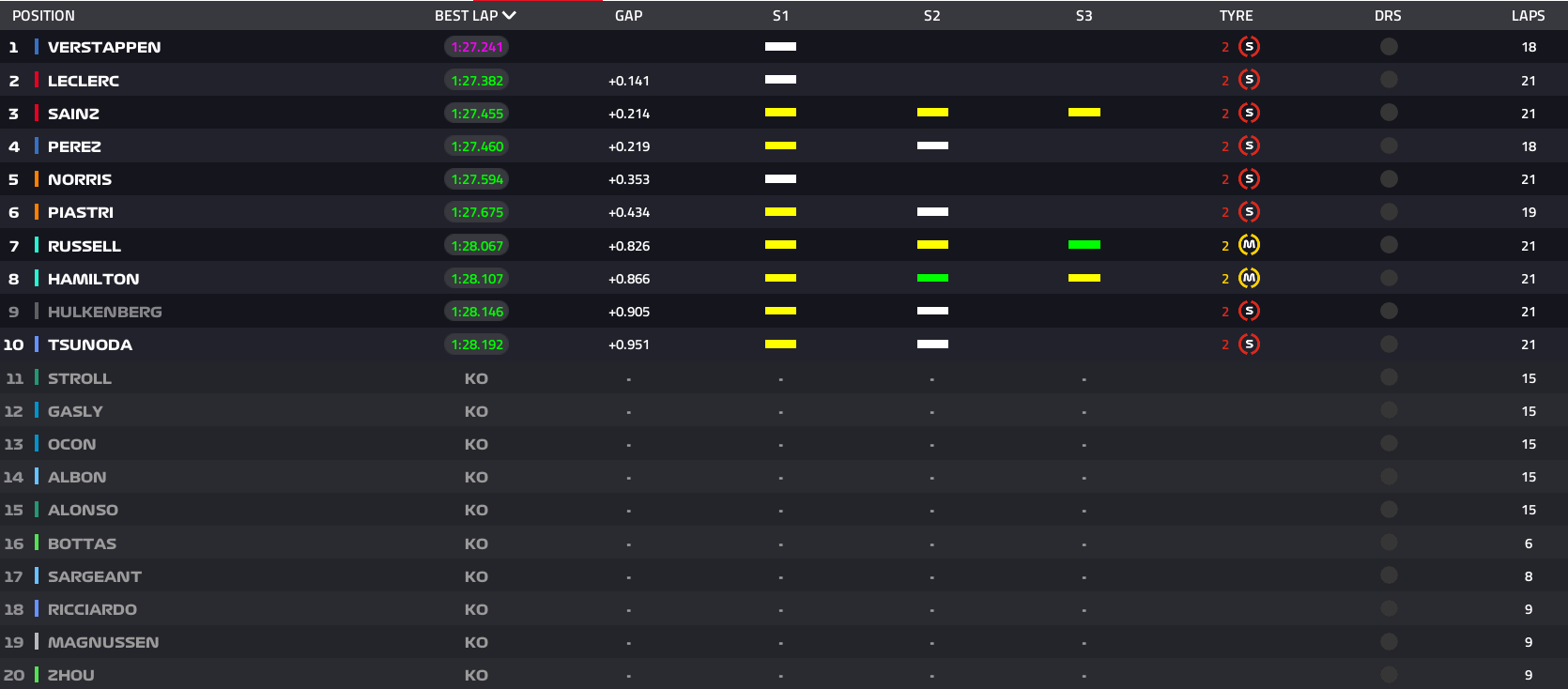1568x689 pixels.
Task: Click Verstappen's purple 1:27.241 lap time
Action: click(x=477, y=47)
